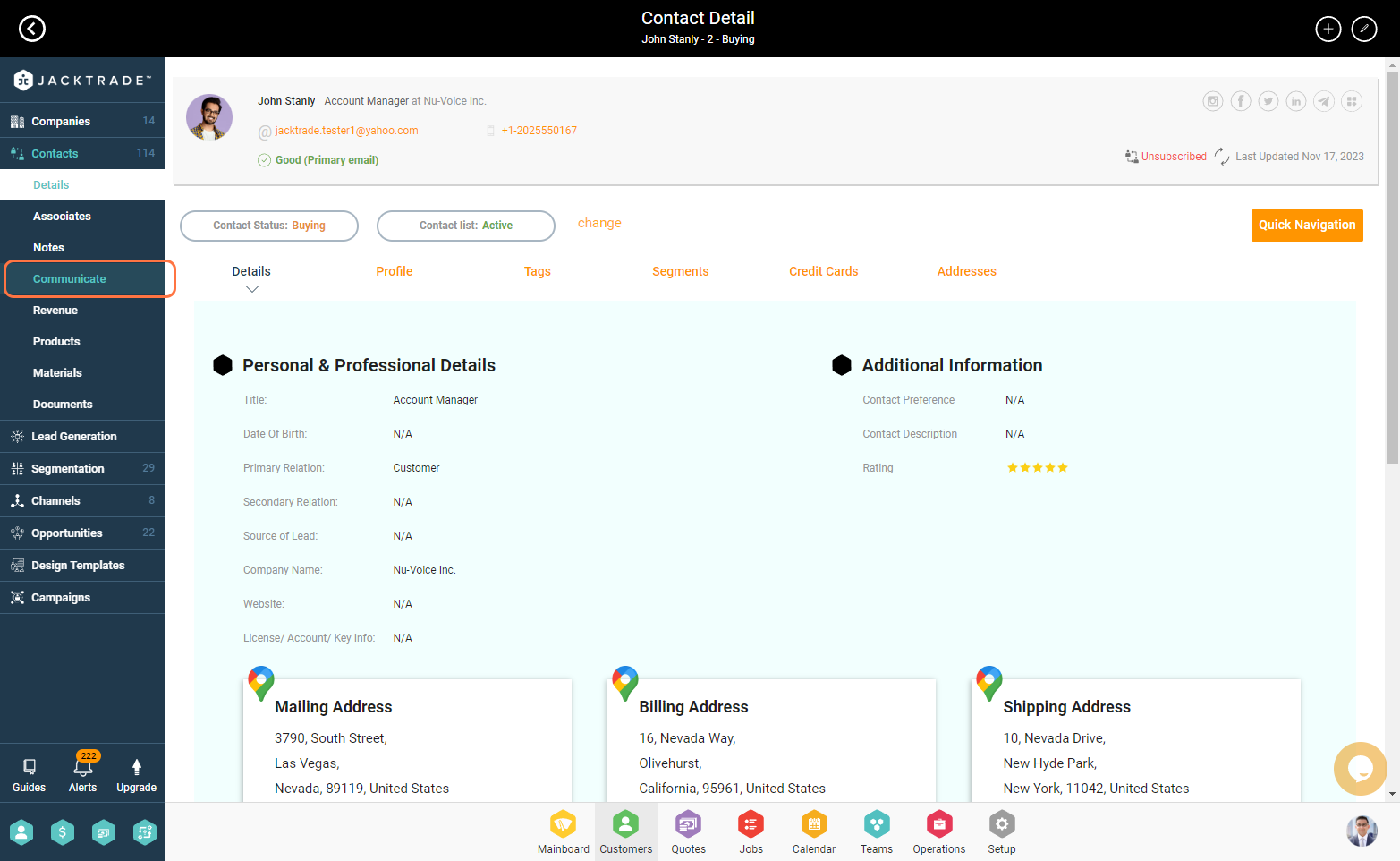Open Companies in the sidebar

click(82, 121)
